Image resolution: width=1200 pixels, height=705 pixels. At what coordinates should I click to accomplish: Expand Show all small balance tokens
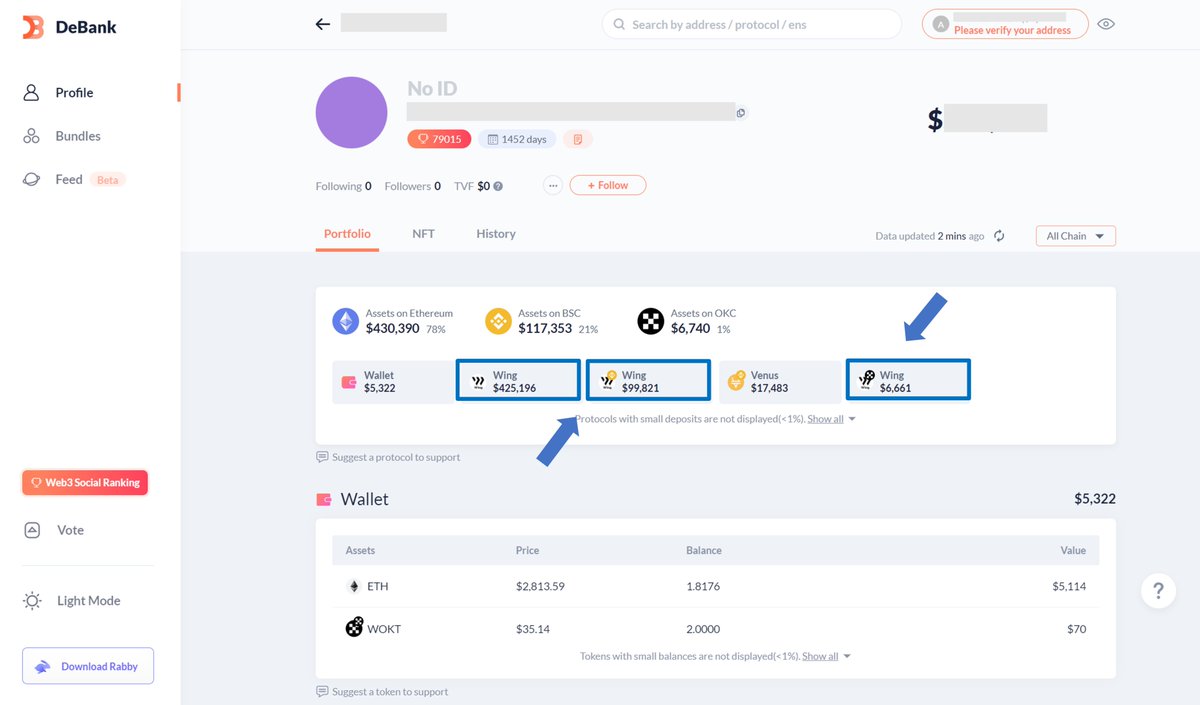coord(820,656)
